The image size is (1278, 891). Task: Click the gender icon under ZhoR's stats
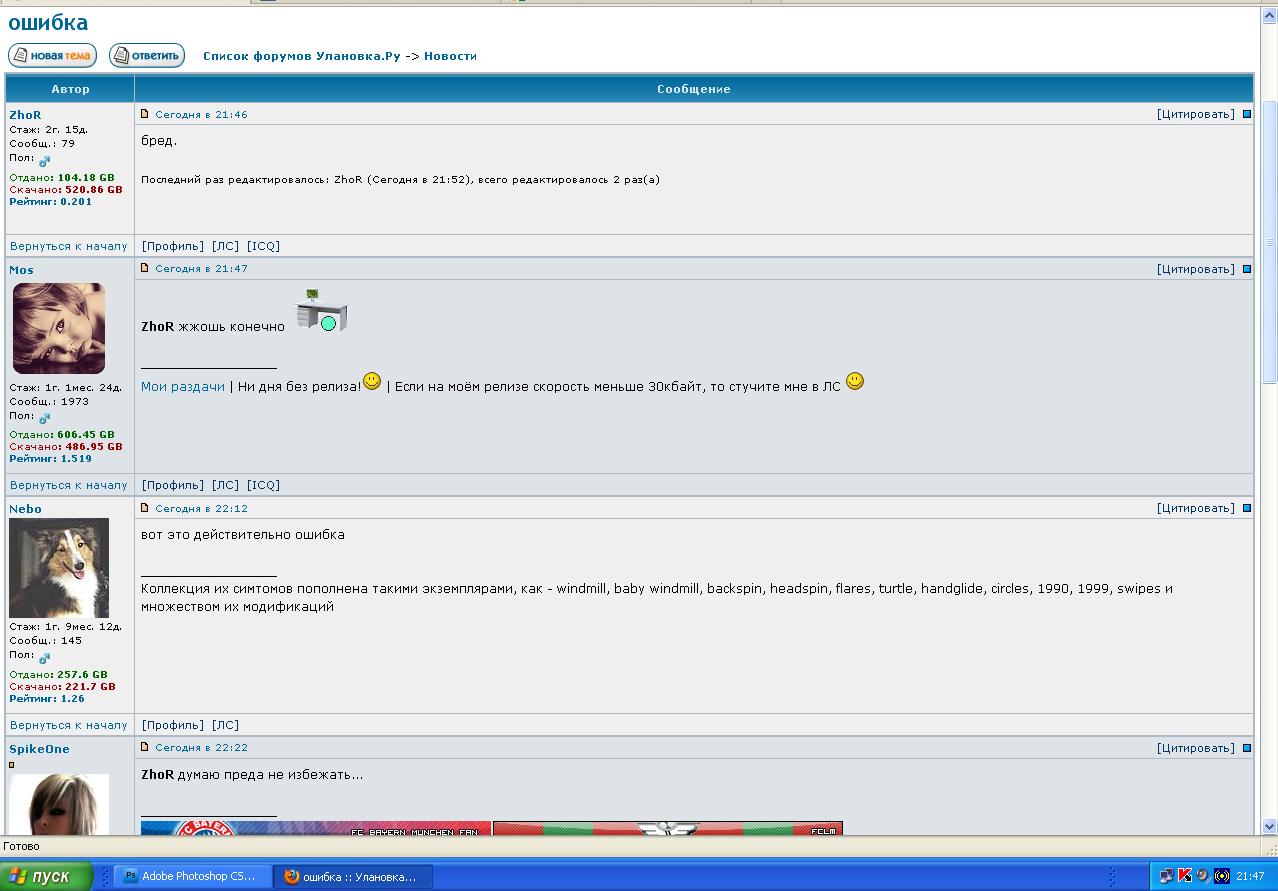pos(44,160)
